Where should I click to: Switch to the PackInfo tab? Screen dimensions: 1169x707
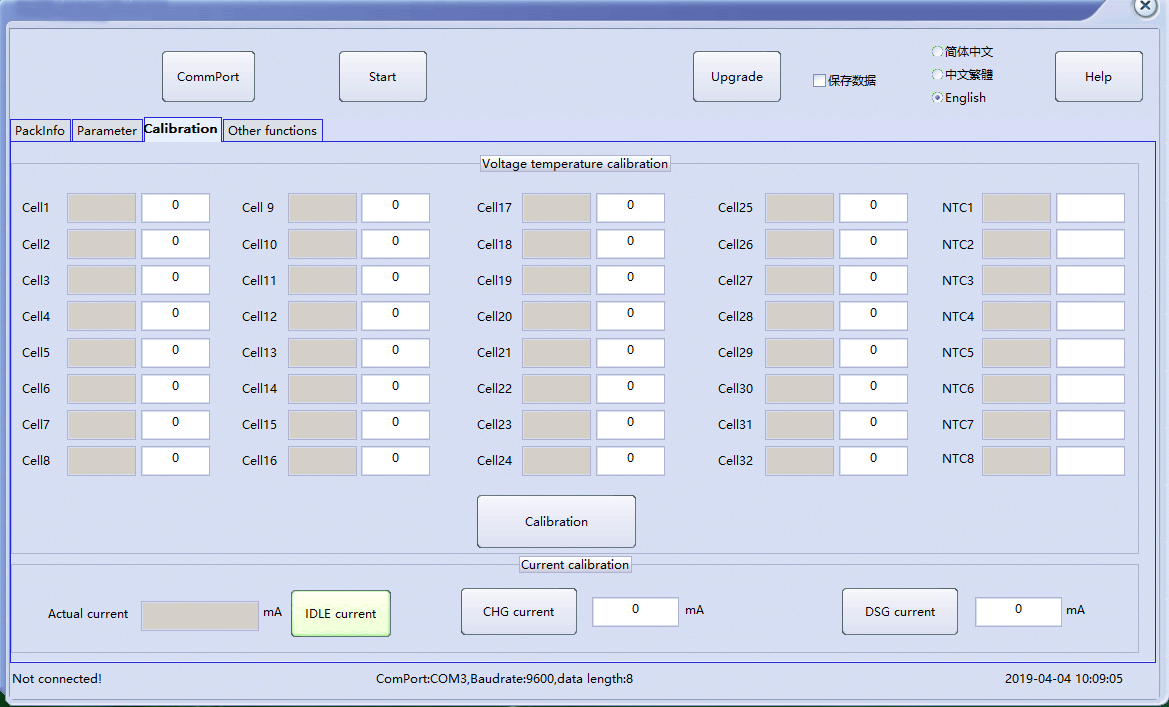(40, 131)
